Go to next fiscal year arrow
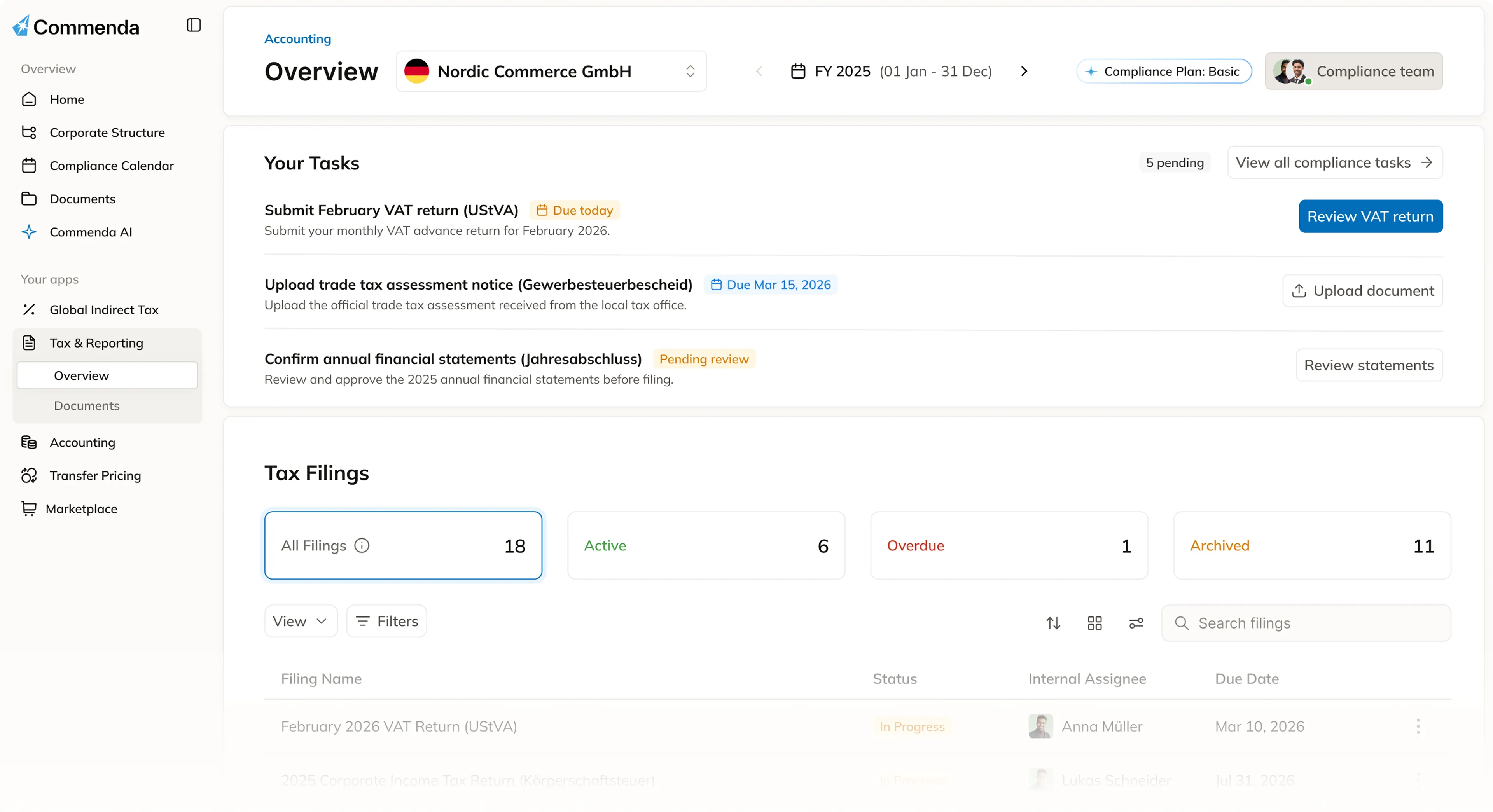 pyautogui.click(x=1024, y=71)
